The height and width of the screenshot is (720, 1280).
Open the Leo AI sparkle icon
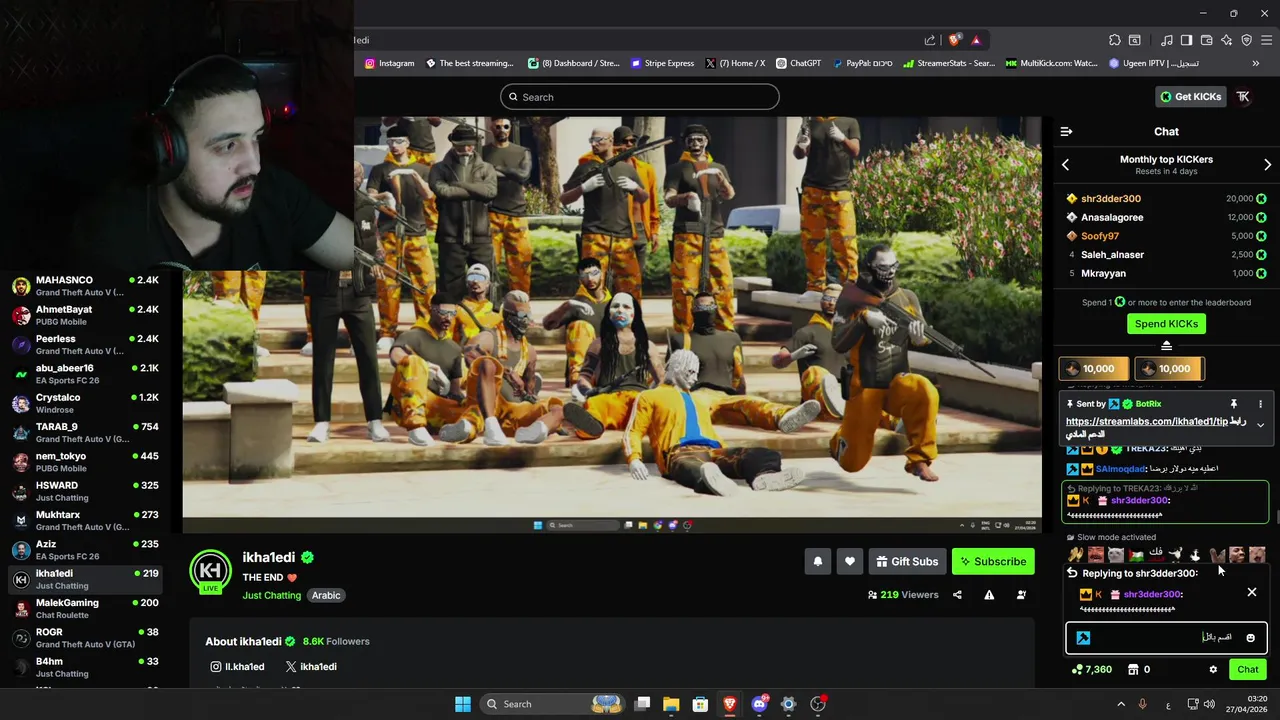1227,40
